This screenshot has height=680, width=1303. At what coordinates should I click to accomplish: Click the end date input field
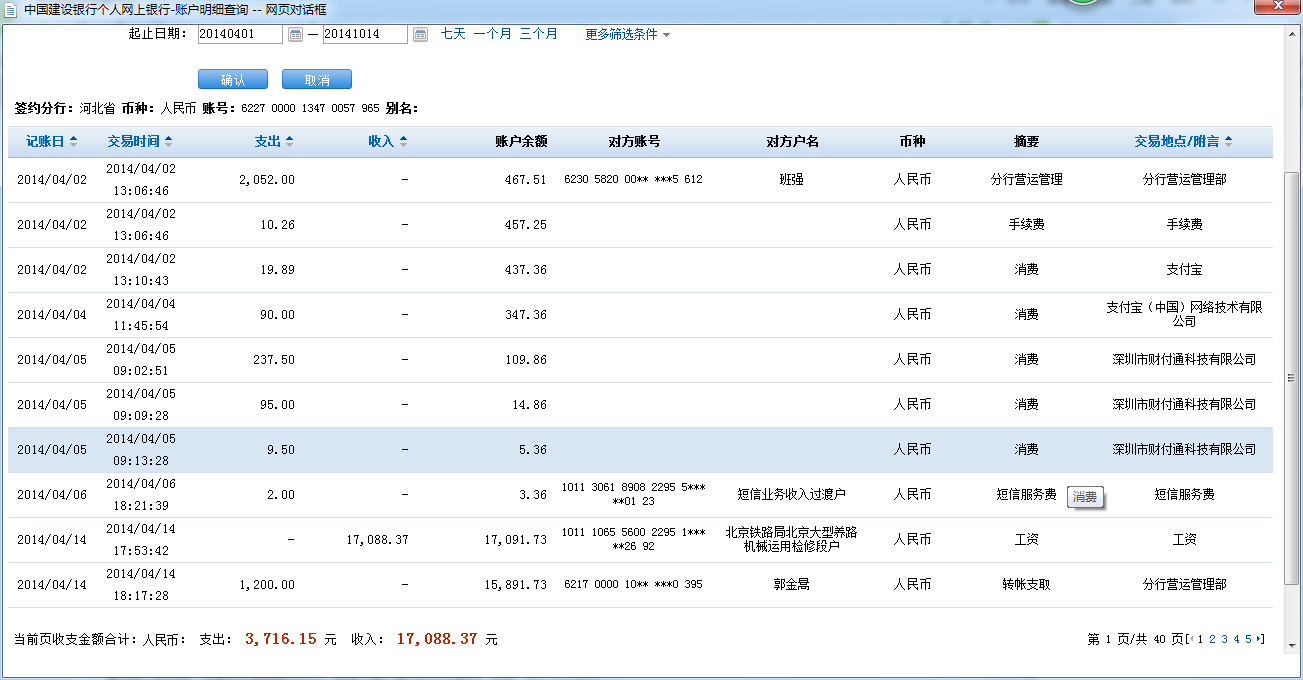365,35
